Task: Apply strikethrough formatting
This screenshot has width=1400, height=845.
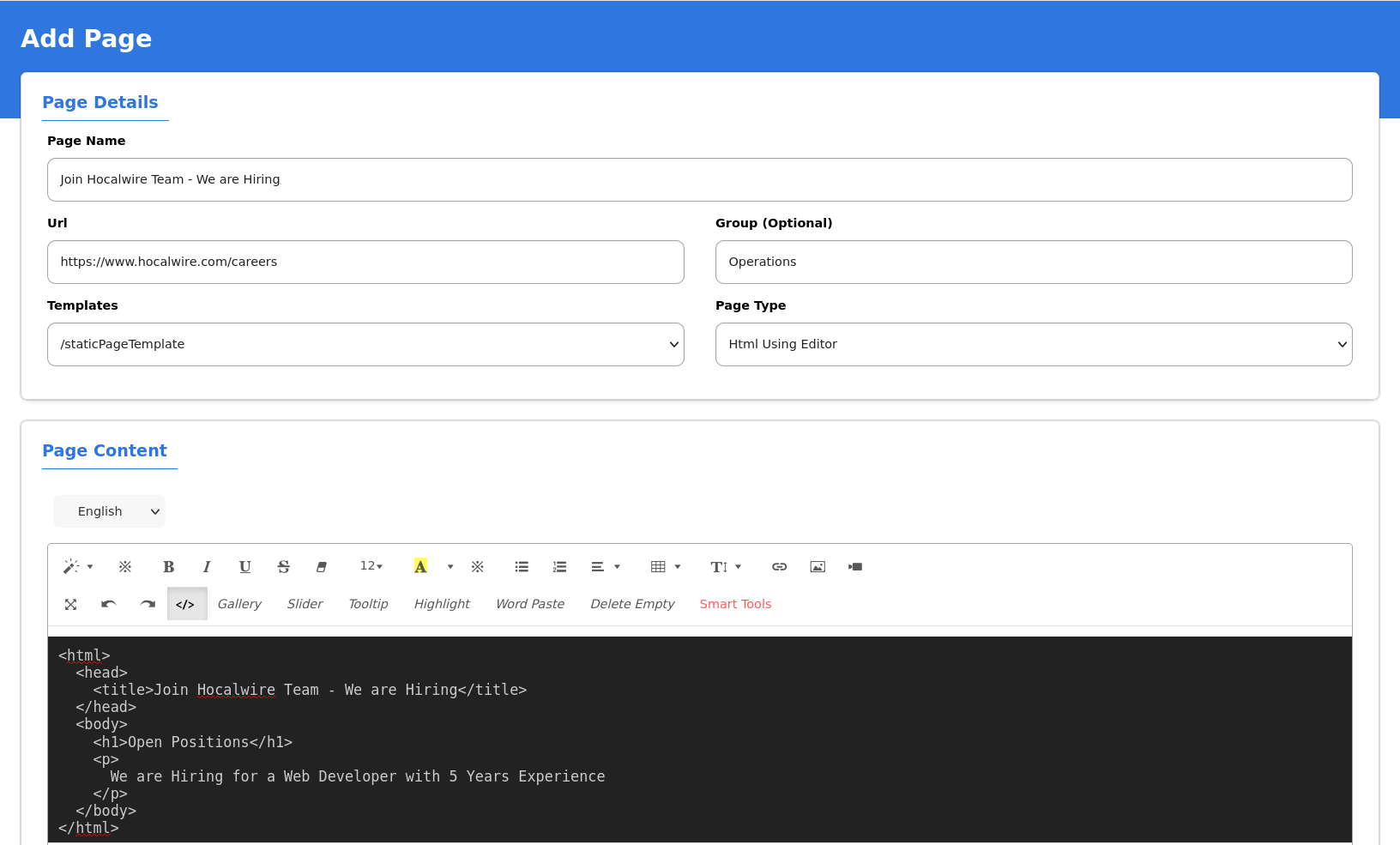Action: [x=283, y=567]
